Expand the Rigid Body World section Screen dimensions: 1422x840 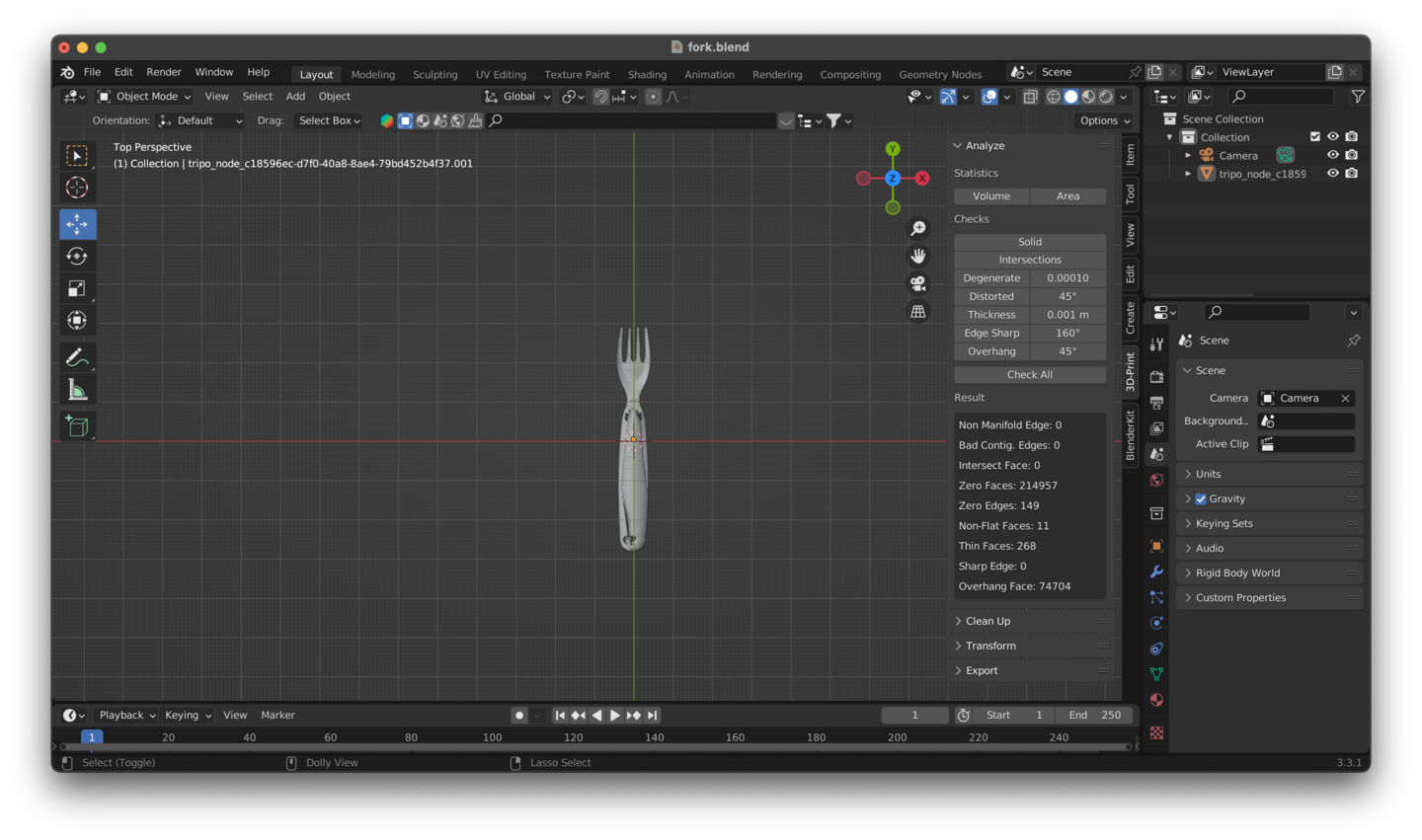click(x=1237, y=573)
